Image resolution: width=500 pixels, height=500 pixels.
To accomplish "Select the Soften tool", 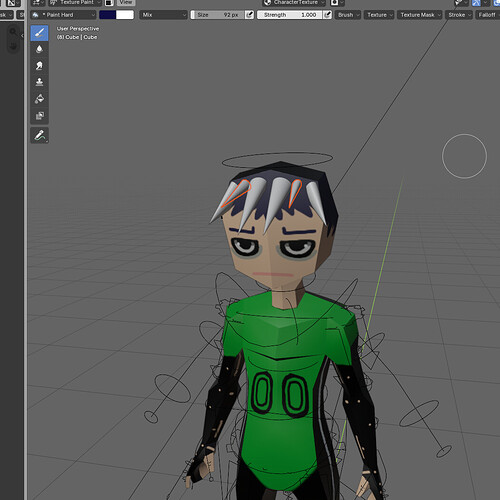I will click(x=39, y=49).
